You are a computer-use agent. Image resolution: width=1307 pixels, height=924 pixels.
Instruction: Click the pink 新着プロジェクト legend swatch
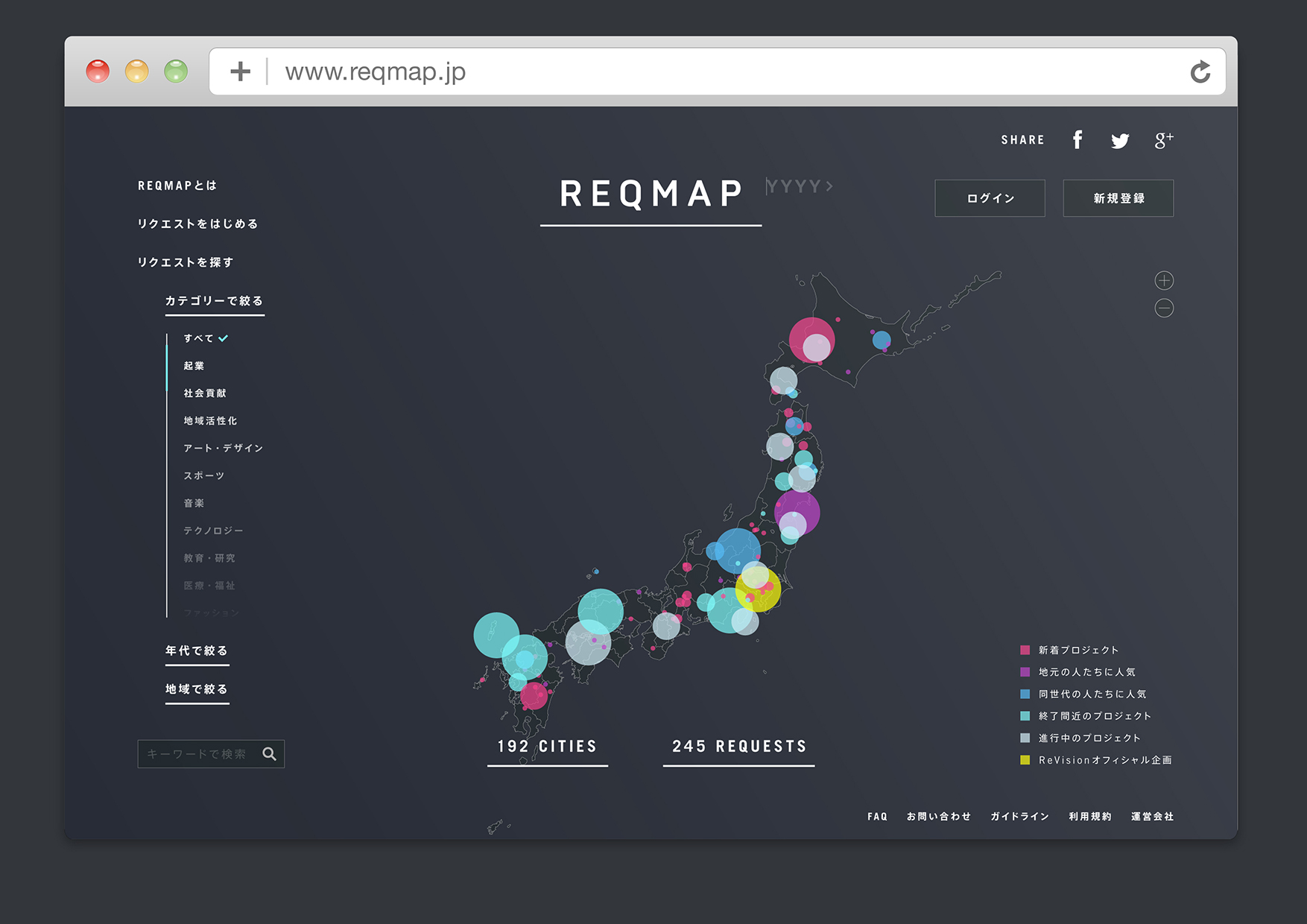click(x=1024, y=649)
